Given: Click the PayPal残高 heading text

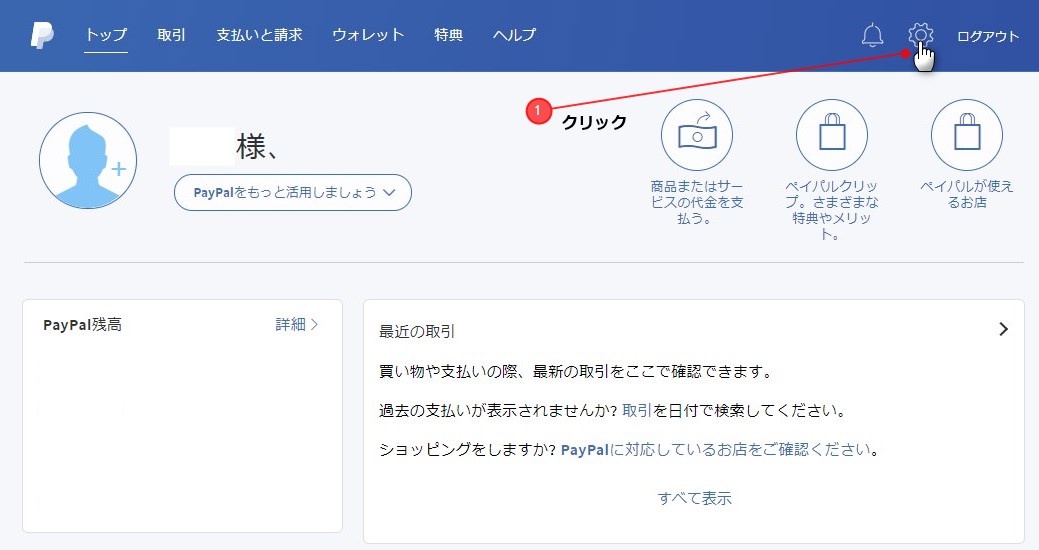Looking at the screenshot, I should (x=83, y=325).
